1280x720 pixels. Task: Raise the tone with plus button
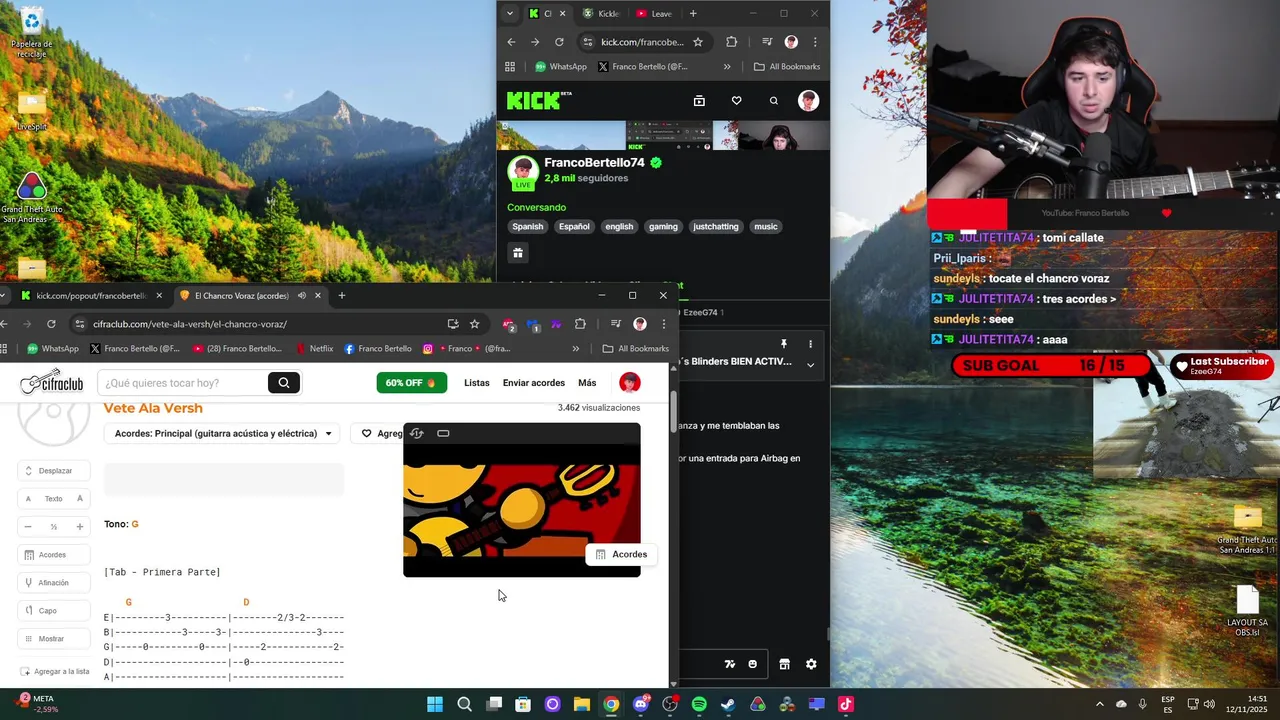tap(80, 526)
